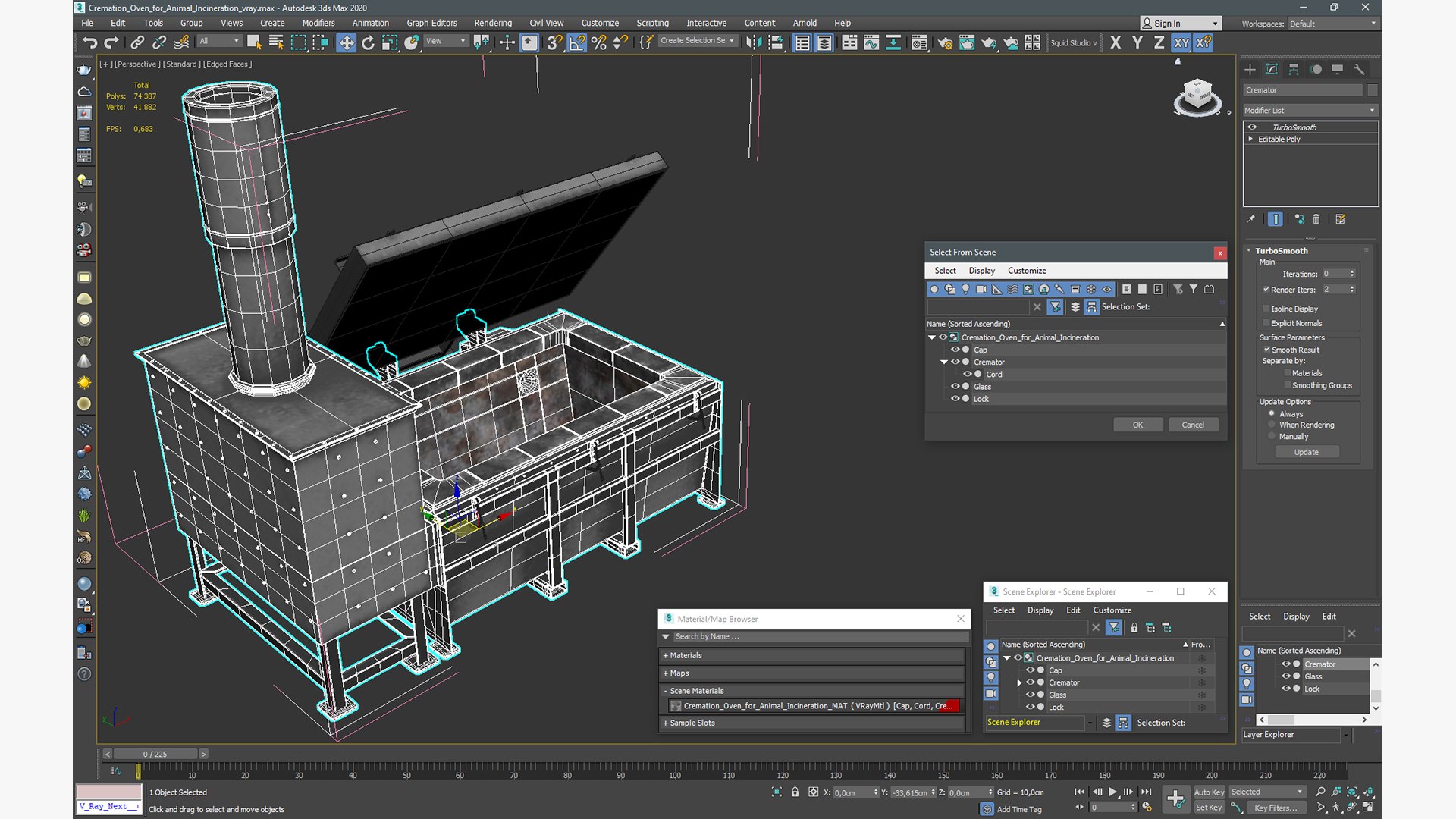Screen dimensions: 1456x819
Task: Toggle selection lock padlock in status bar
Action: [795, 792]
